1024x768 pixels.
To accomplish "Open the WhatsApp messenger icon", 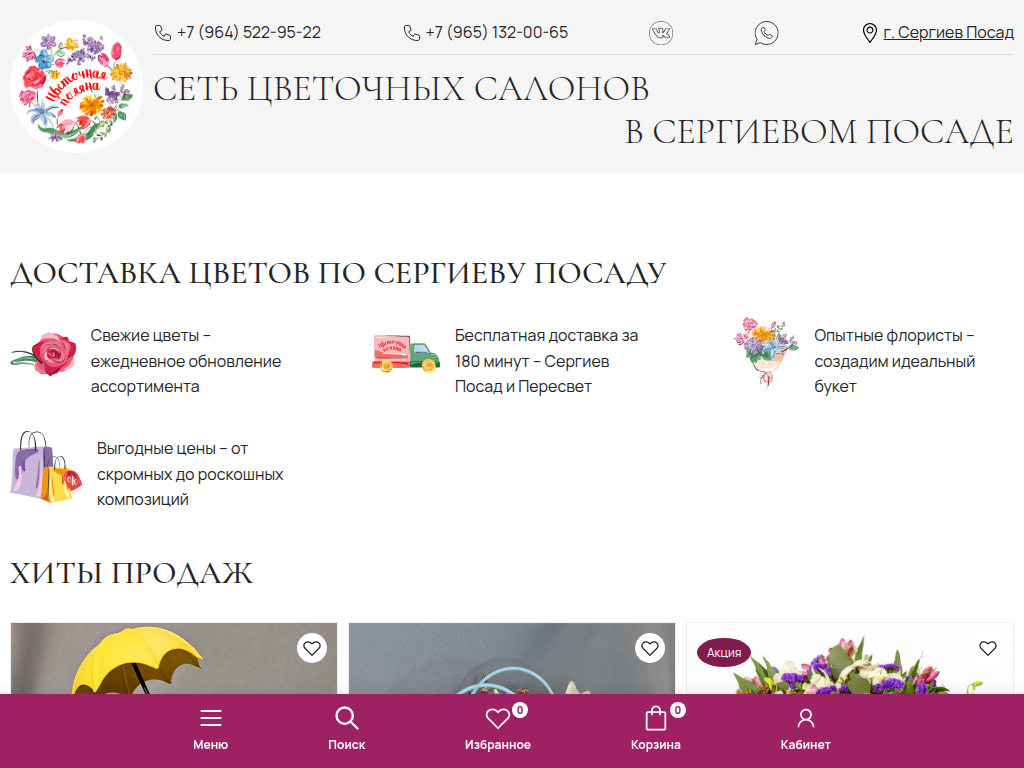I will [766, 32].
